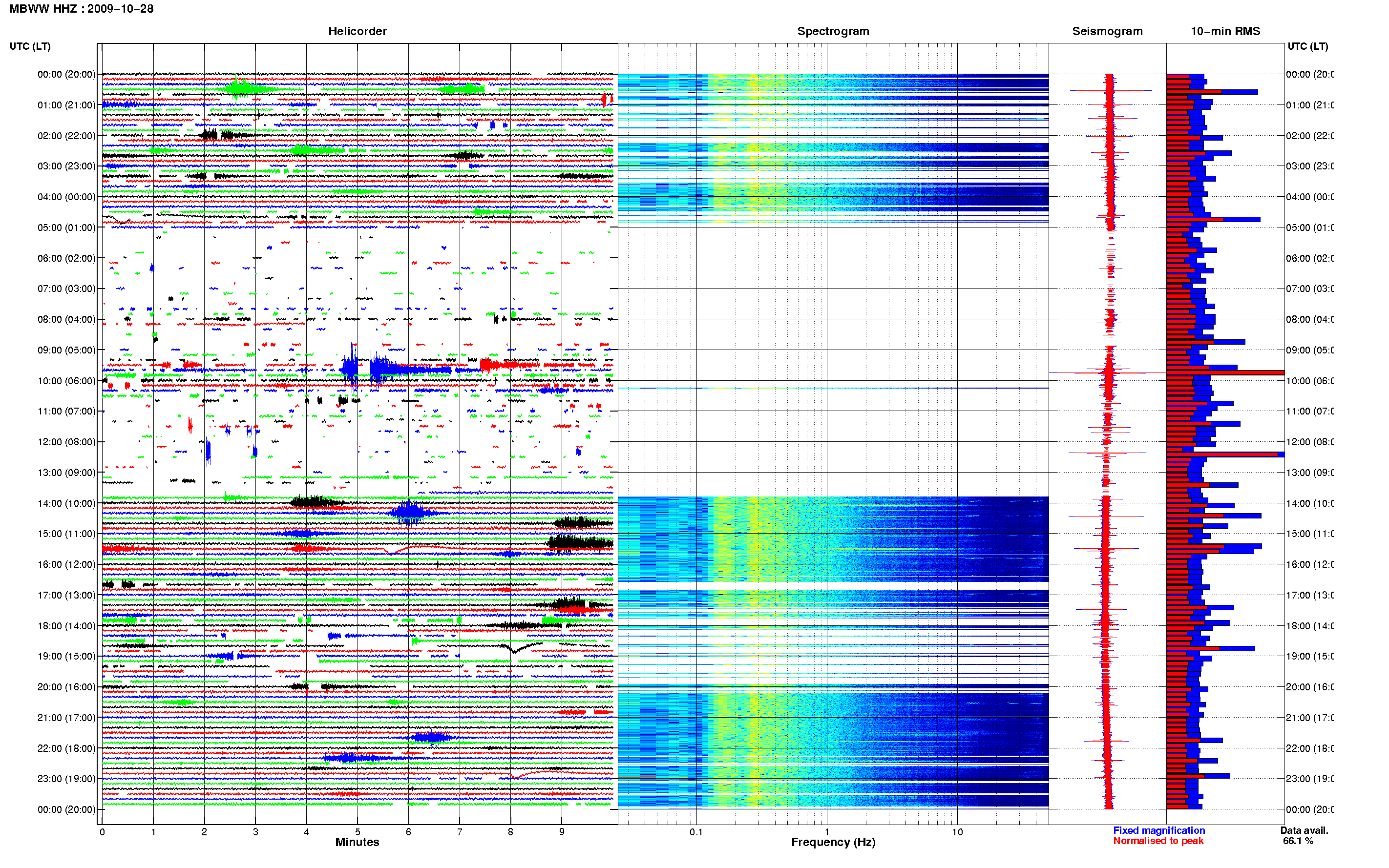
Task: Click the 1 Hz frequency tick label
Action: pos(827,832)
